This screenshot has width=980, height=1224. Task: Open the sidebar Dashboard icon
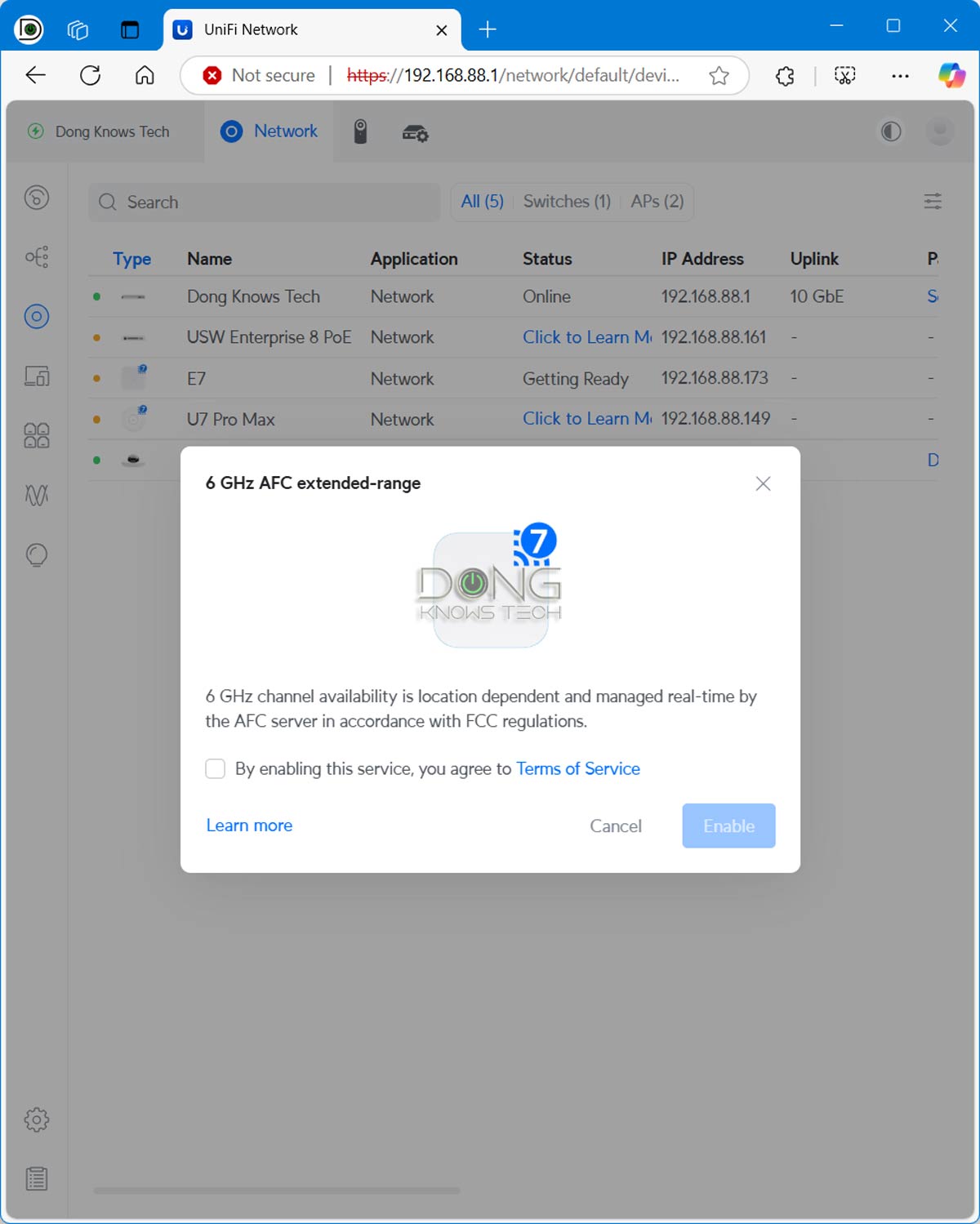click(x=37, y=198)
